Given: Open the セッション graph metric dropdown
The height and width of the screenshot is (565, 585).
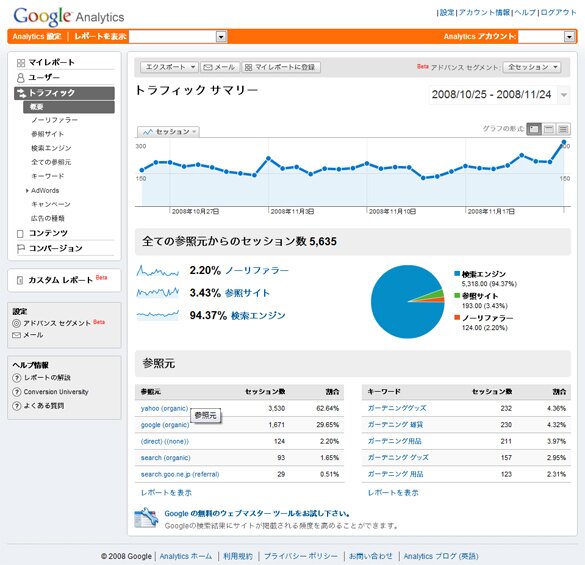Looking at the screenshot, I should 168,132.
